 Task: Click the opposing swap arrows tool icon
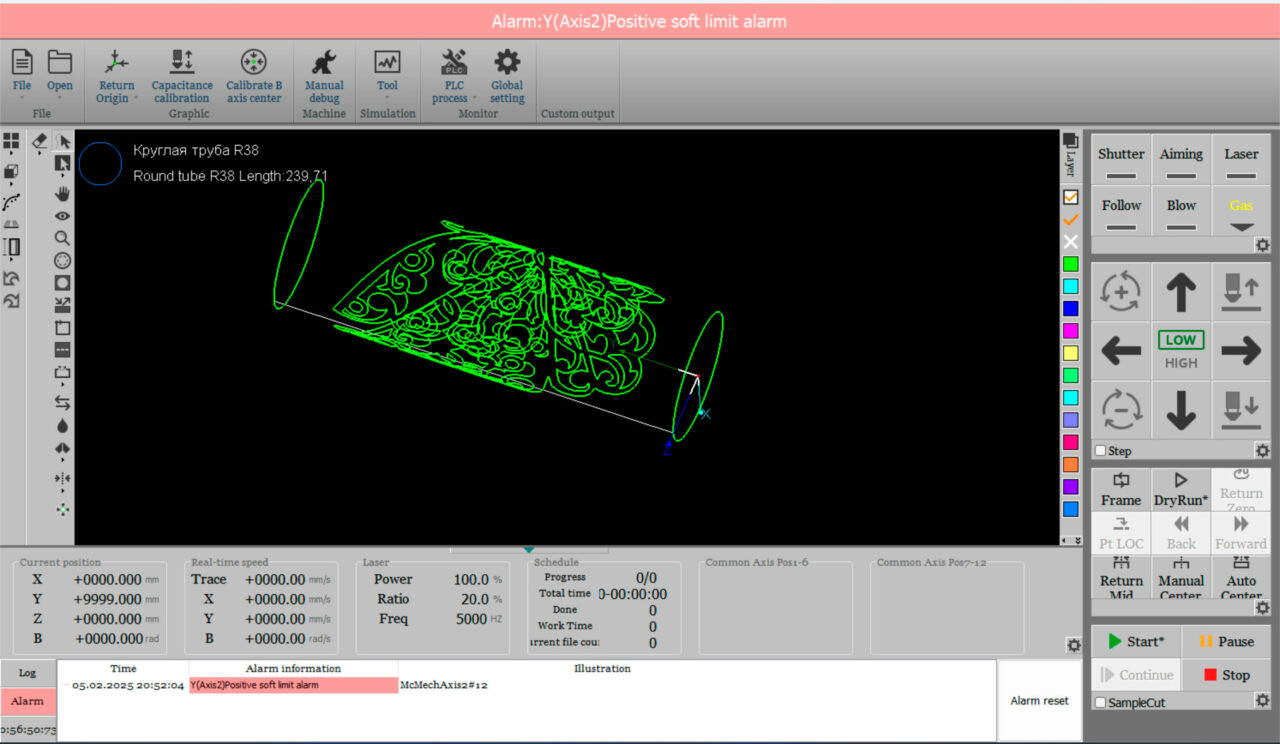point(62,402)
